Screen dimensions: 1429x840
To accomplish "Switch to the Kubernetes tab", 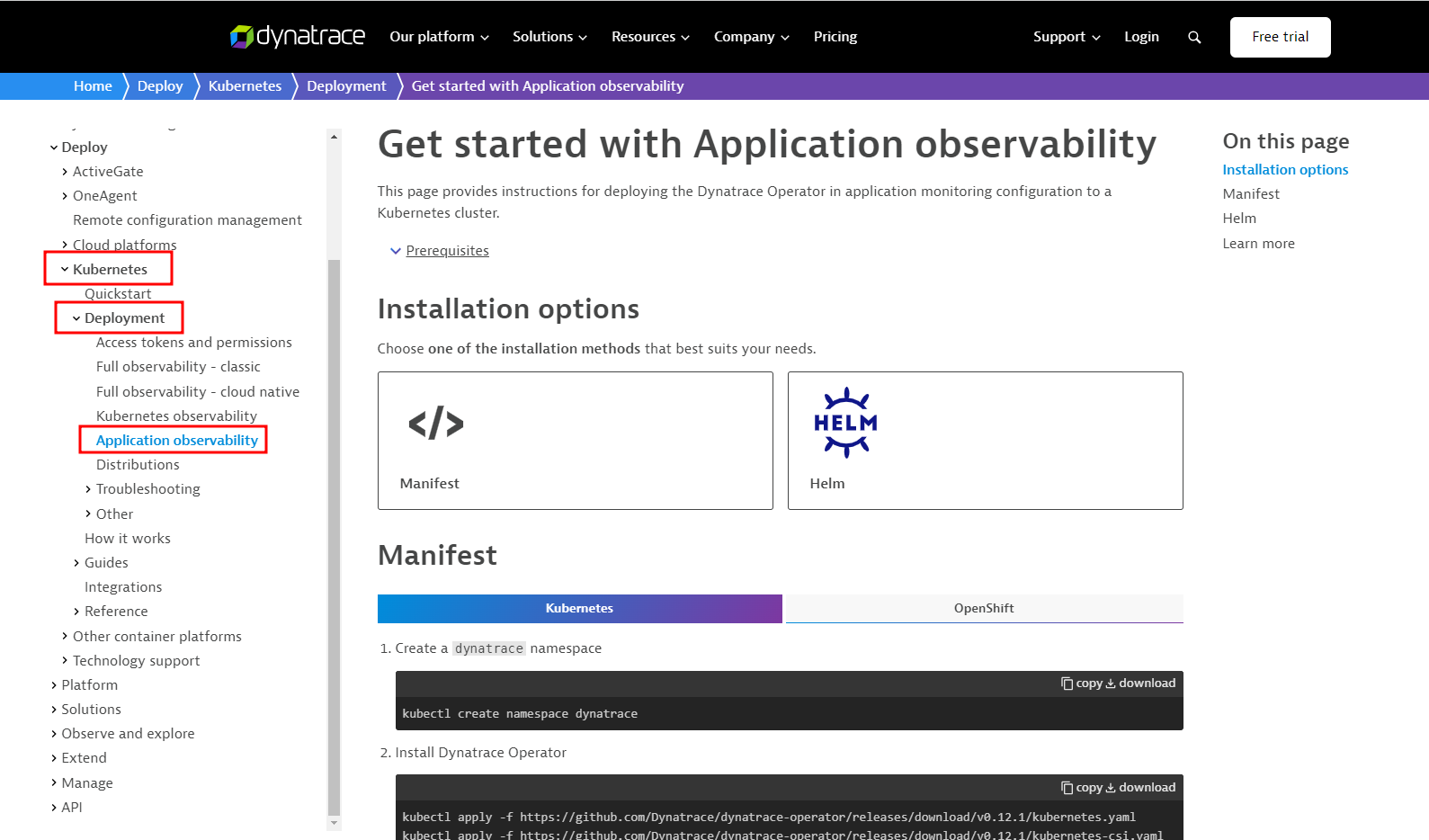I will (x=580, y=609).
